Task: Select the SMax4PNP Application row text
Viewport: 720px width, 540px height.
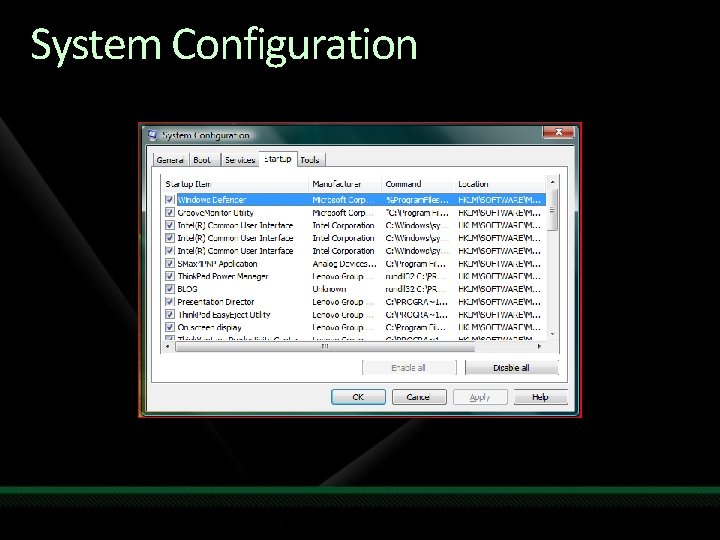Action: tap(217, 264)
